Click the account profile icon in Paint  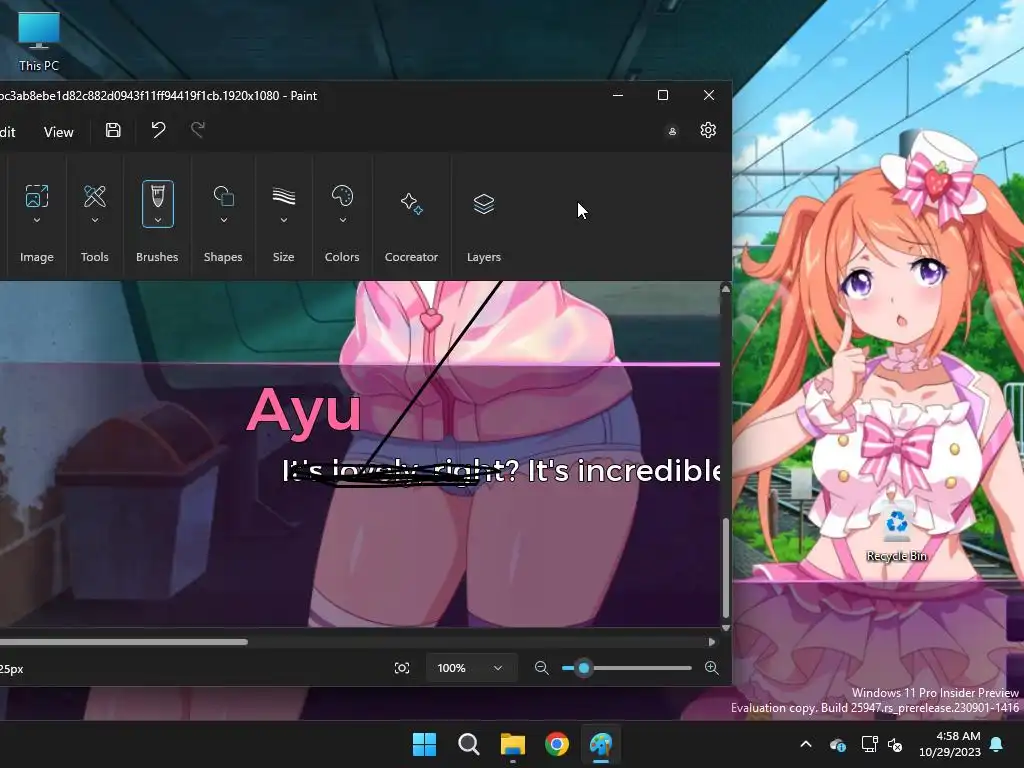[672, 131]
